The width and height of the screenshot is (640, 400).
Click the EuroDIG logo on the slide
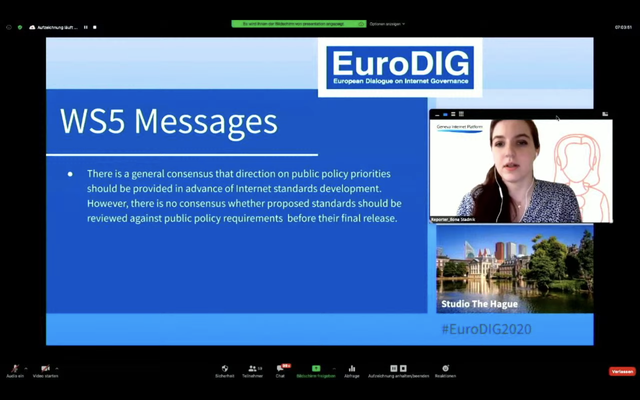click(x=400, y=67)
